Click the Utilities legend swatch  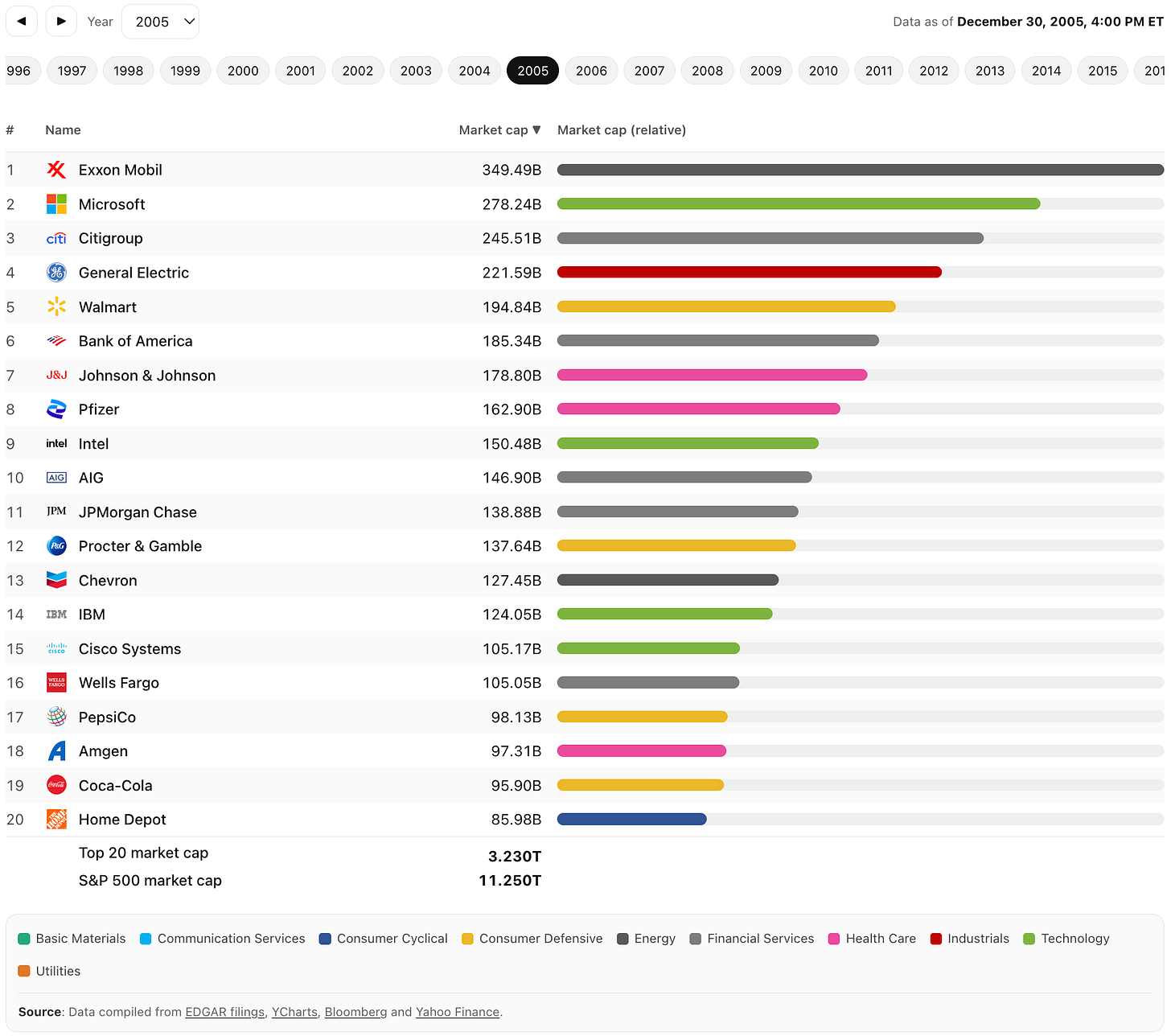(24, 971)
